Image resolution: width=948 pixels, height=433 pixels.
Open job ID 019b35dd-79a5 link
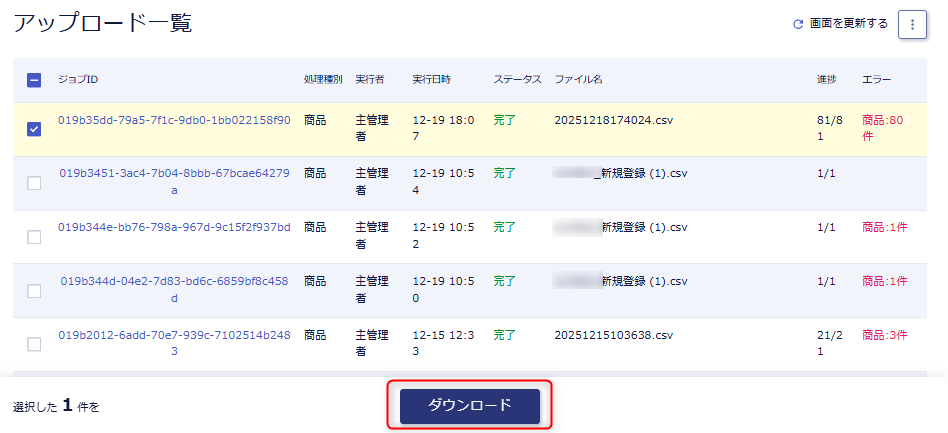174,120
